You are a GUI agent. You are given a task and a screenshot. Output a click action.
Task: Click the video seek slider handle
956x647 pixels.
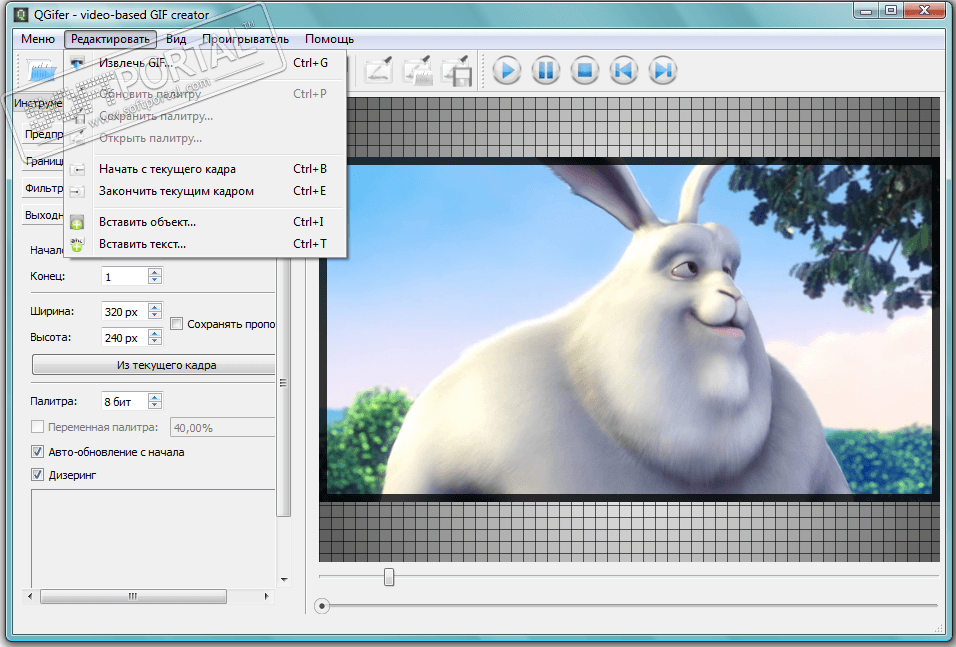389,577
